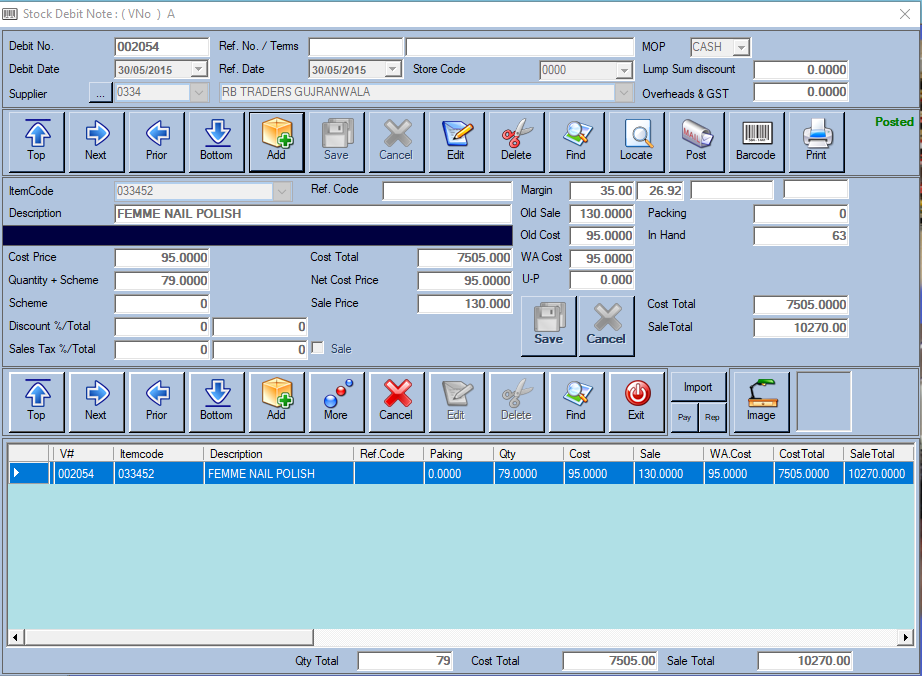Click the horizontal scrollbar right arrow
This screenshot has width=922, height=676.
[x=906, y=637]
